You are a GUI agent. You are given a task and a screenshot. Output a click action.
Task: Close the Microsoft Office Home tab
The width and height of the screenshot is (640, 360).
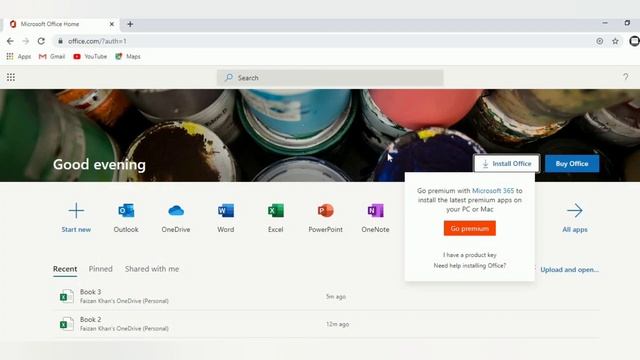[112, 24]
